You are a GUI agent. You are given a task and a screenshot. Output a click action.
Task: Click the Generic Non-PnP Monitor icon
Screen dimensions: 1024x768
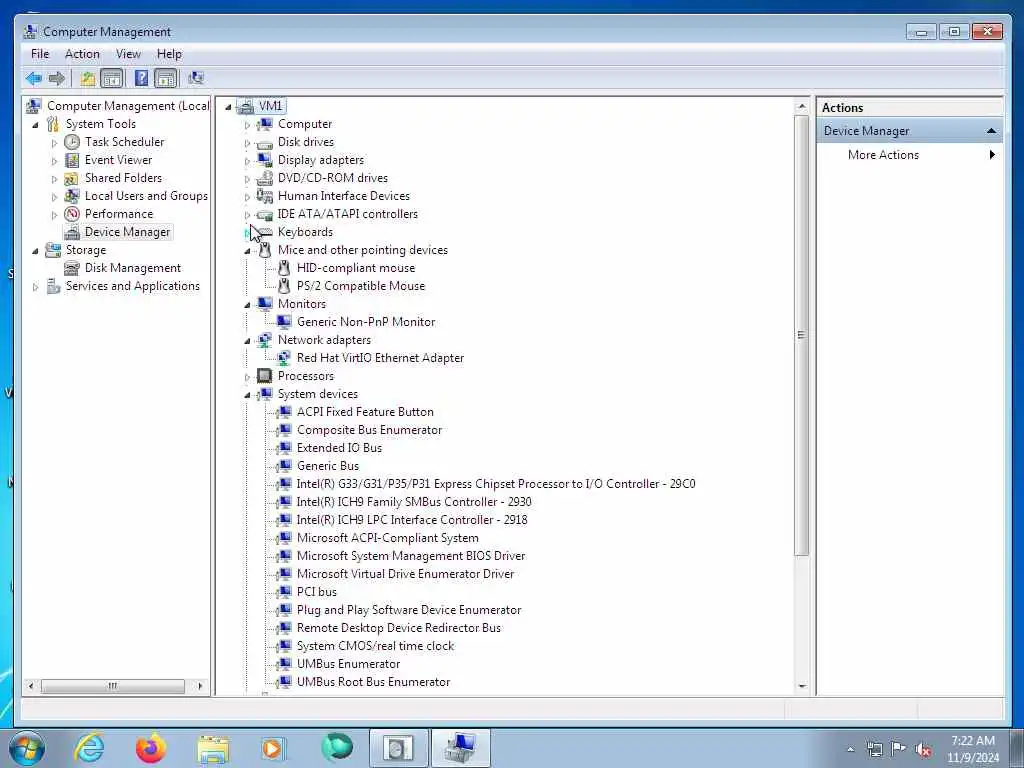coord(283,322)
